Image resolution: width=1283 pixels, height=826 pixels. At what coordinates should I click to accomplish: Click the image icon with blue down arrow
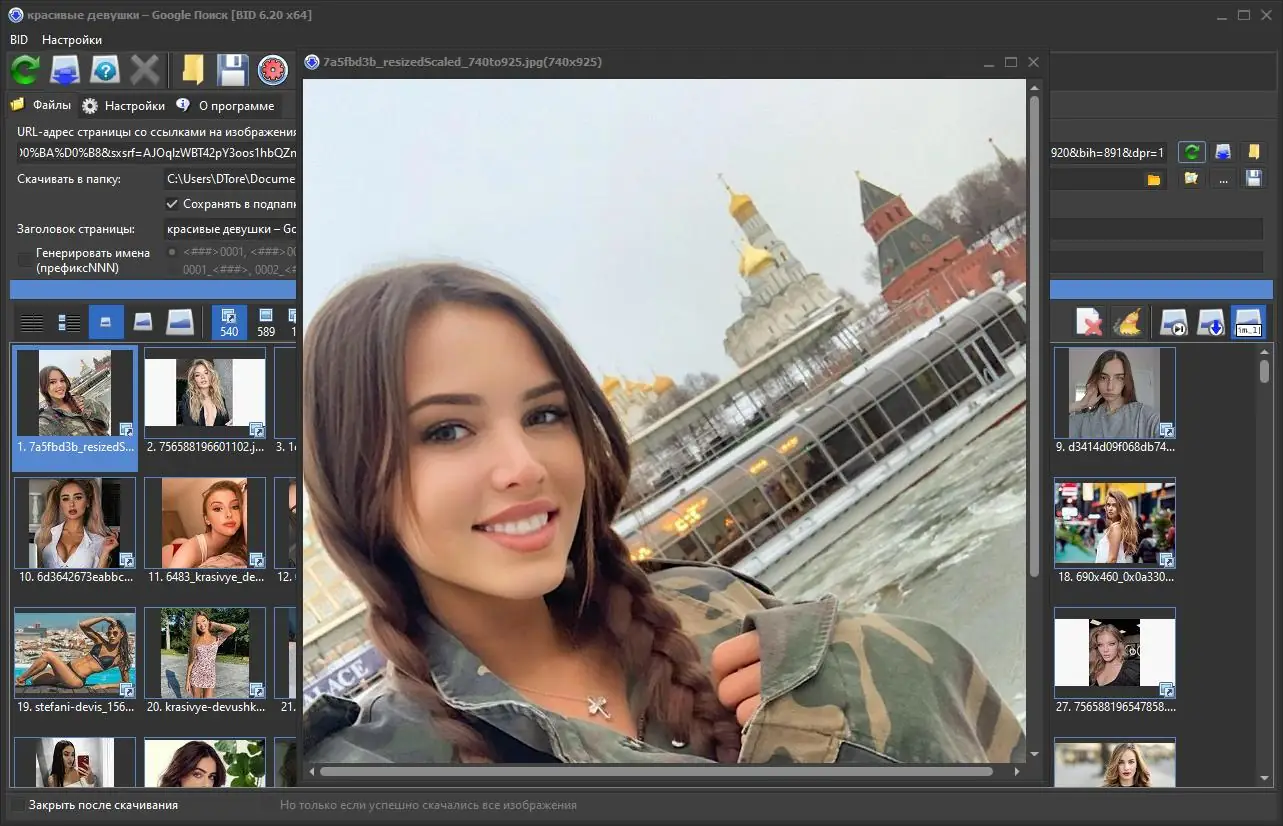point(1211,322)
